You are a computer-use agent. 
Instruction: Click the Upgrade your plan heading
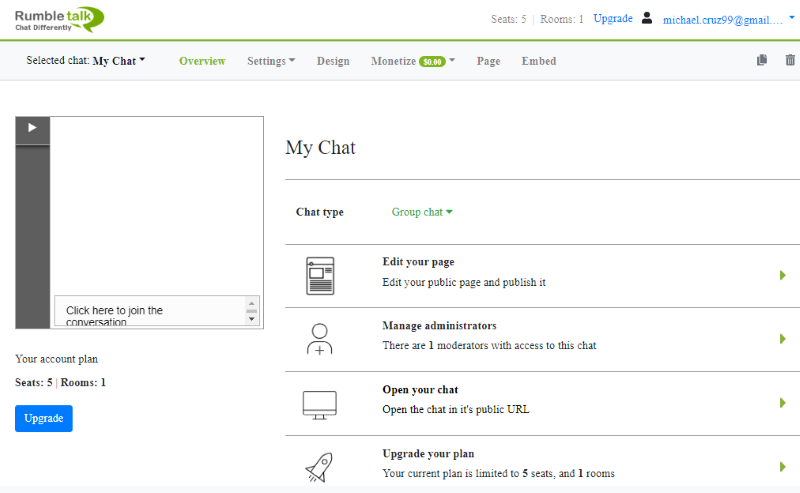click(429, 454)
